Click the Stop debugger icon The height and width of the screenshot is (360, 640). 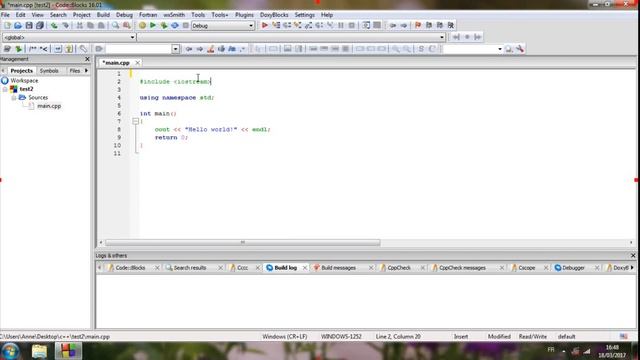click(351, 25)
